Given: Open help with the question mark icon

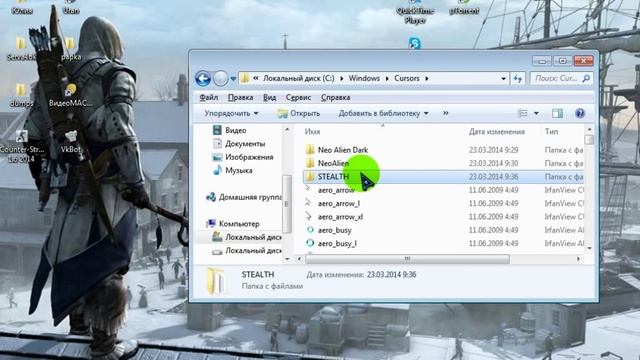Looking at the screenshot, I should (x=580, y=113).
